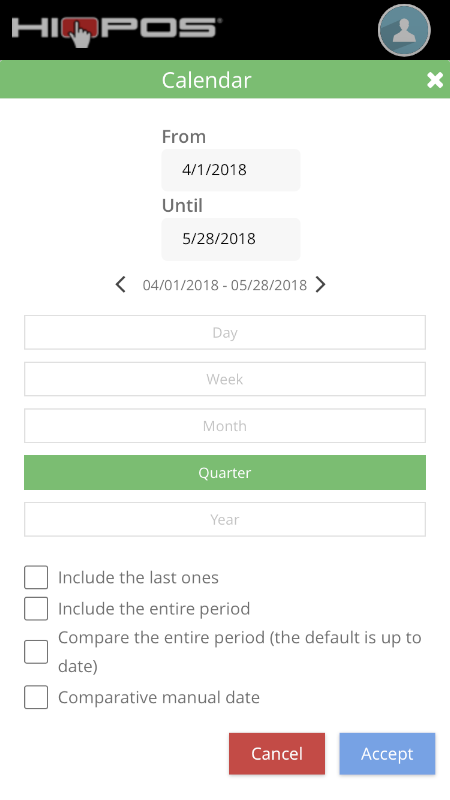Enable Comparative manual date checkbox
The height and width of the screenshot is (800, 450).
[36, 697]
